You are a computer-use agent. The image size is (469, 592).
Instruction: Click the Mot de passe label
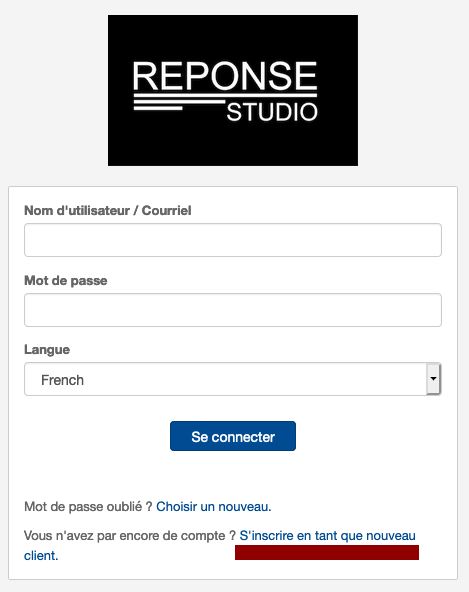66,281
